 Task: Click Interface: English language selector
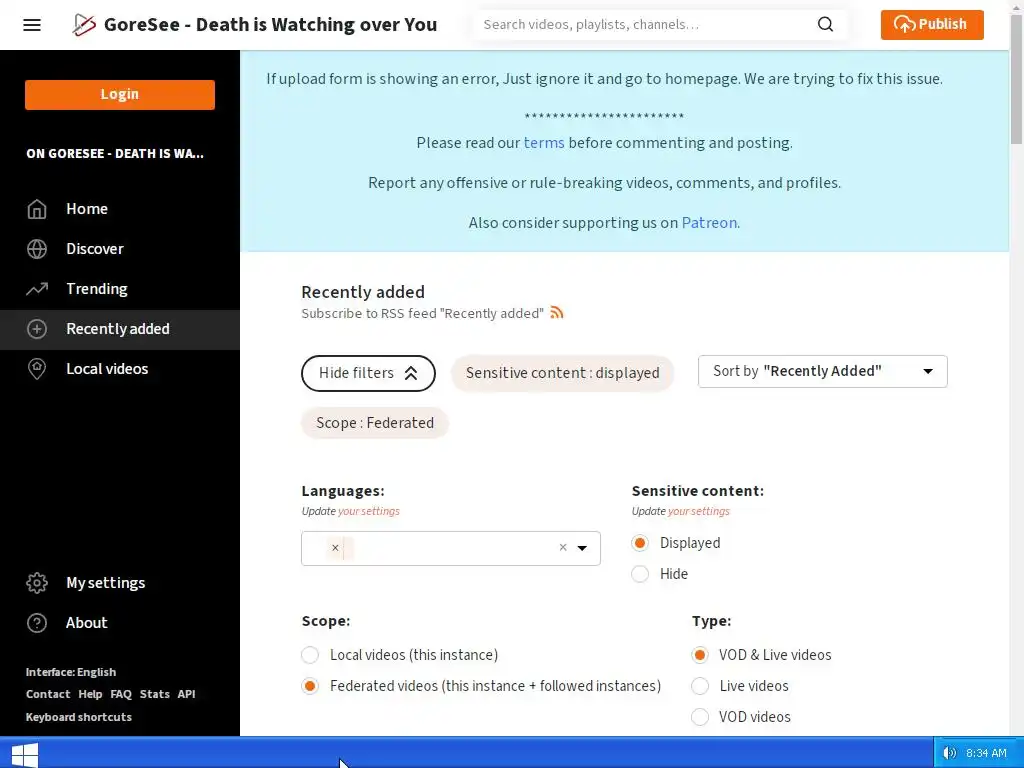[71, 672]
